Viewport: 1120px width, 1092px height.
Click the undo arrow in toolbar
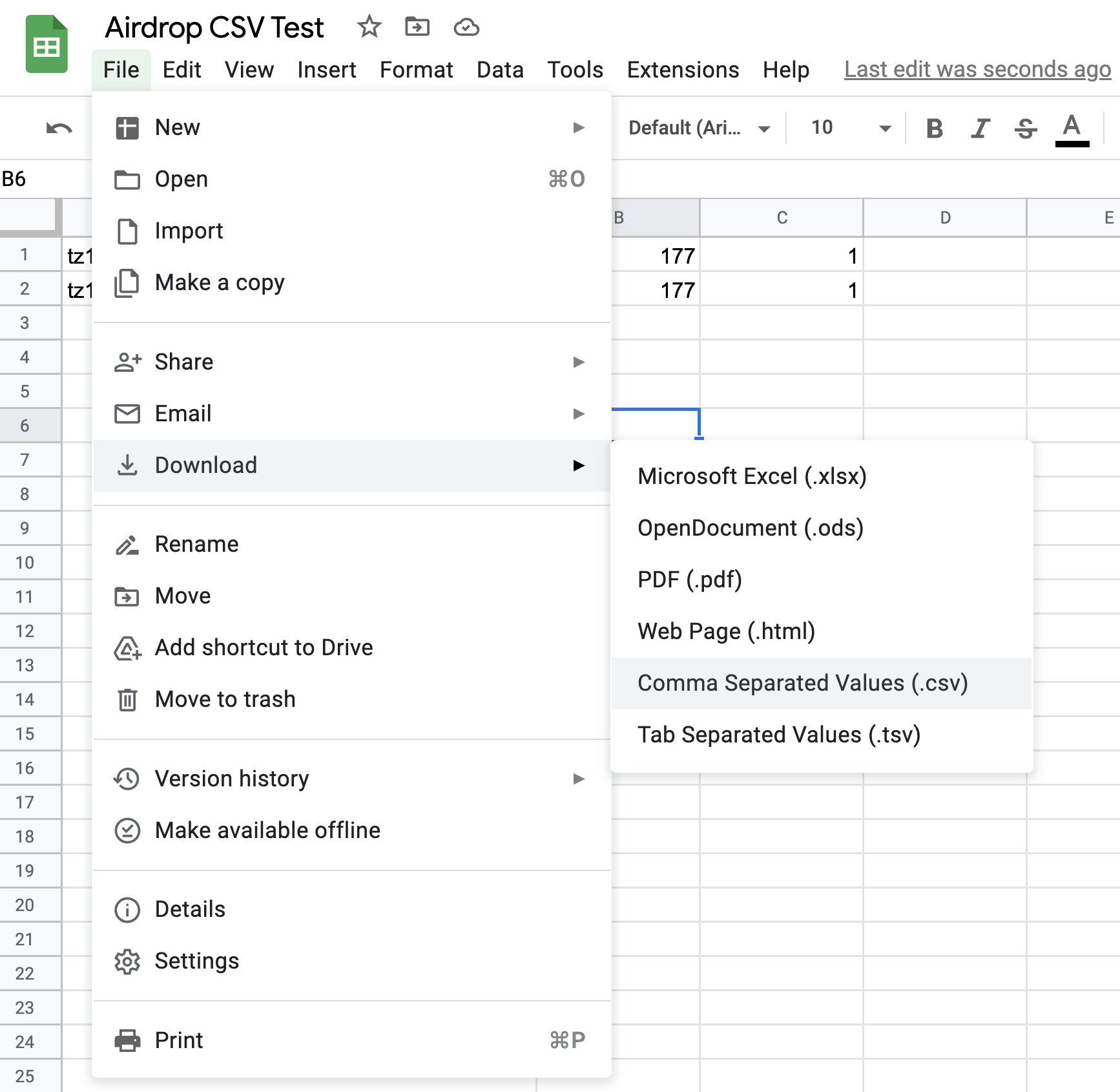59,128
